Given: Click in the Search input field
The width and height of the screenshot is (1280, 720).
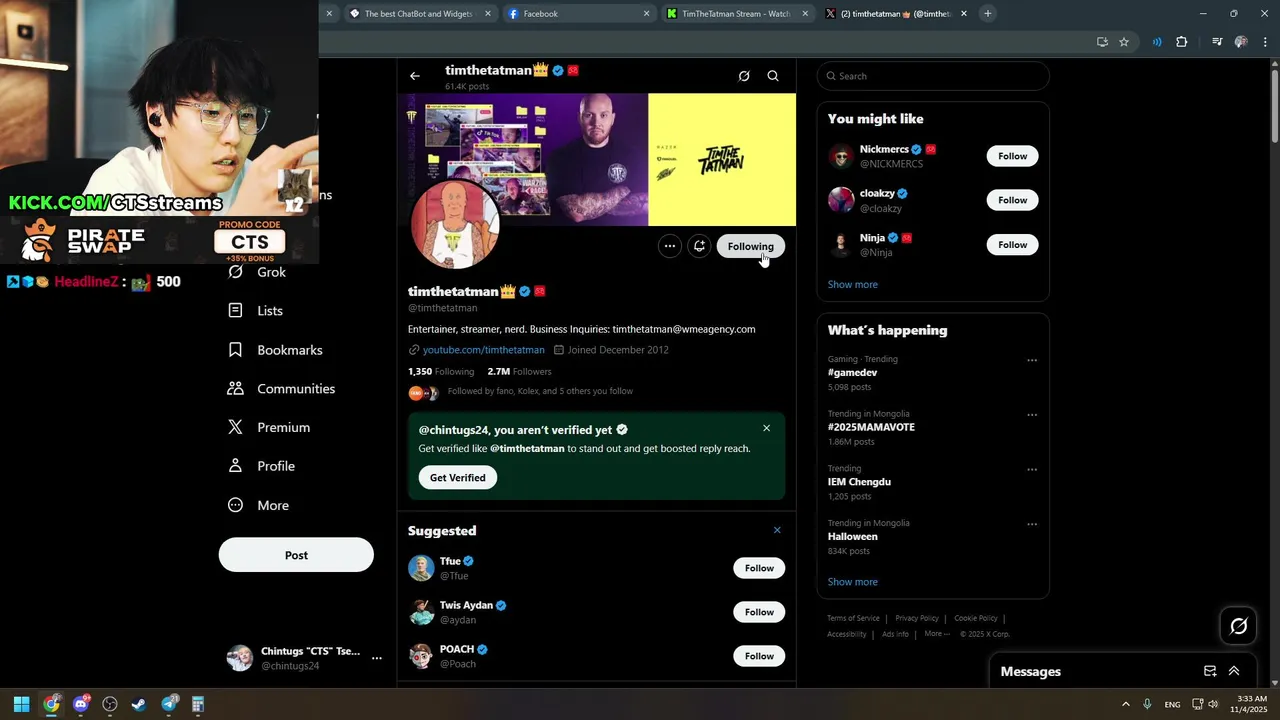Looking at the screenshot, I should click(933, 76).
